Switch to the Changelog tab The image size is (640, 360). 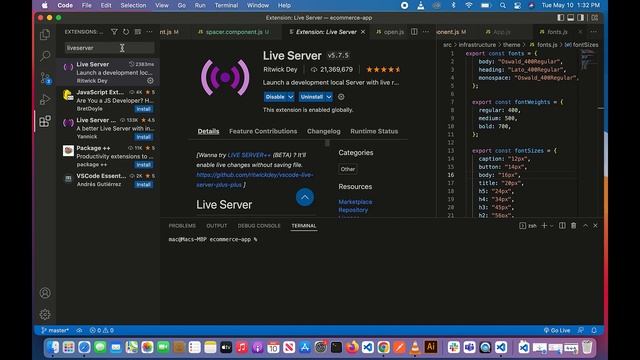(324, 131)
